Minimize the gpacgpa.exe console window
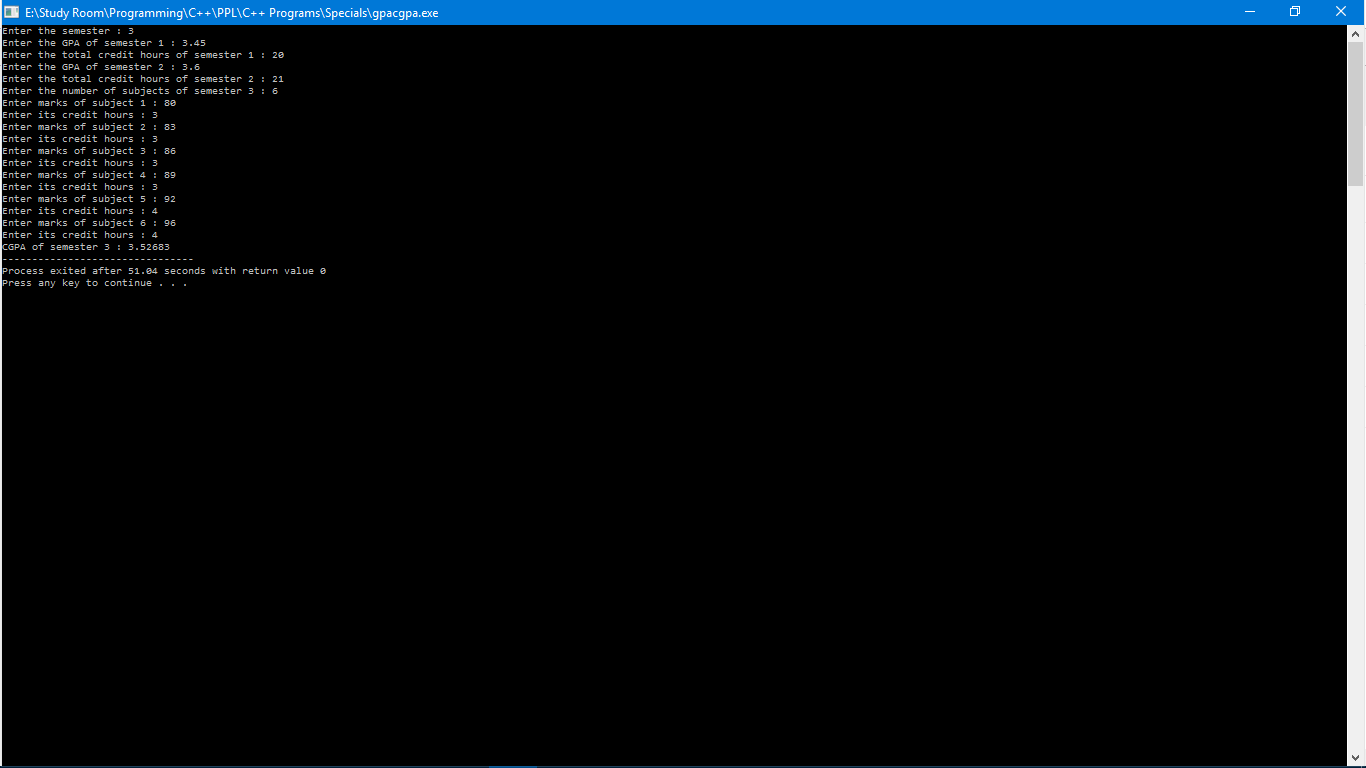 tap(1251, 11)
